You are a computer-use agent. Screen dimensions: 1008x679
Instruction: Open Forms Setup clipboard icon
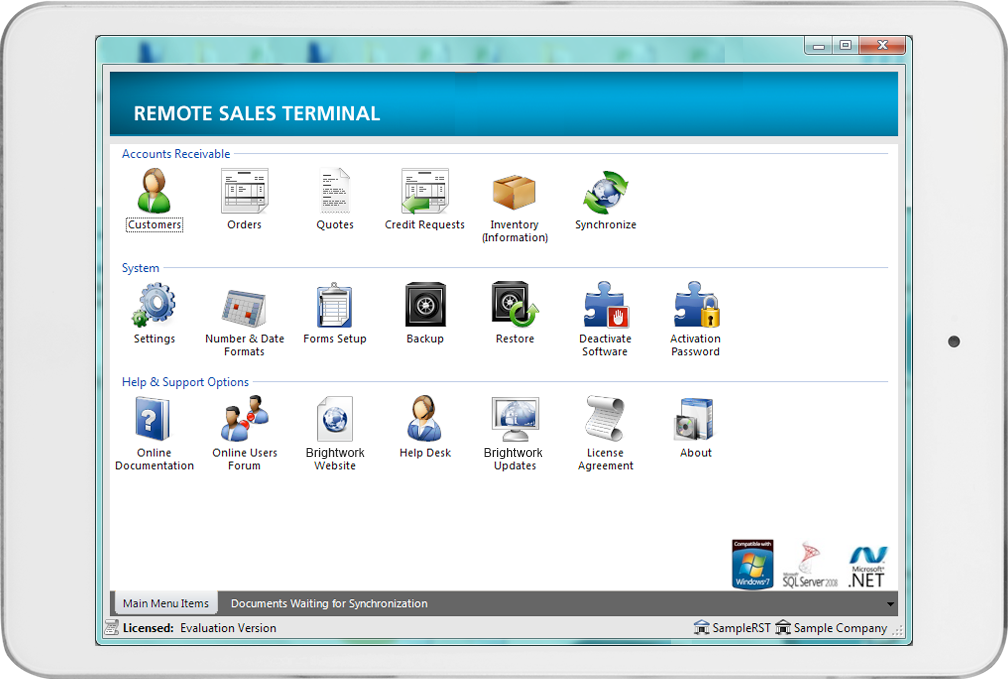[x=335, y=306]
